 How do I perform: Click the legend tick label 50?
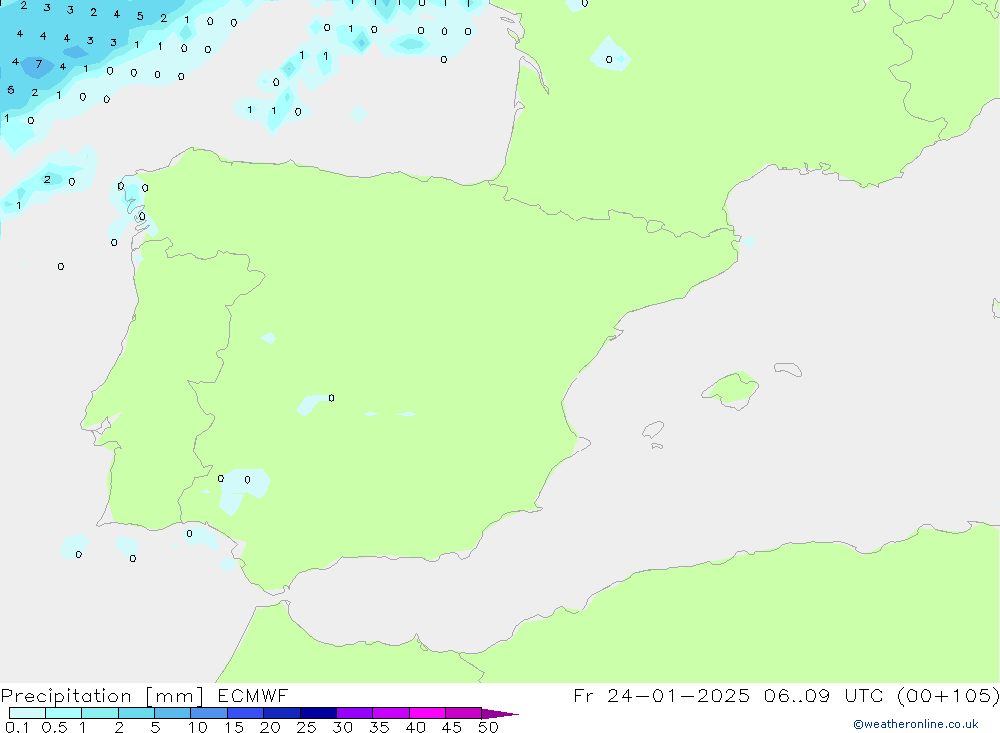[487, 727]
